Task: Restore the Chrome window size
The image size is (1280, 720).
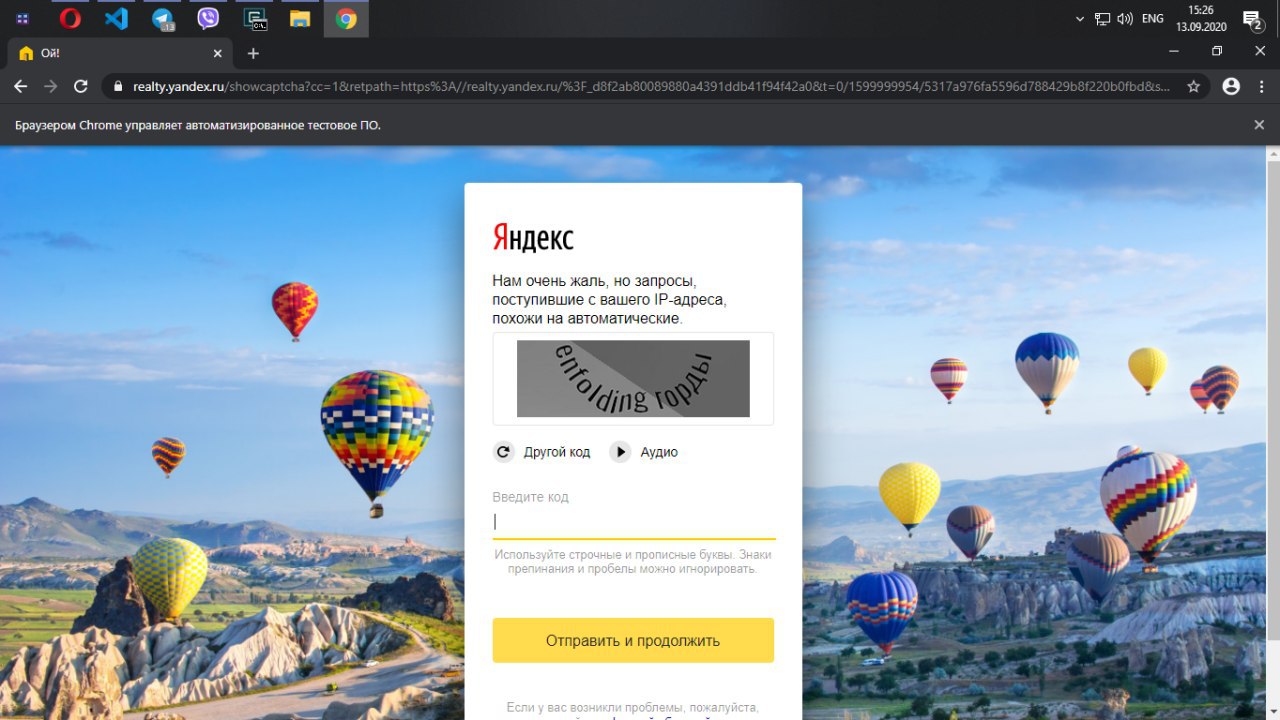Action: click(x=1216, y=52)
